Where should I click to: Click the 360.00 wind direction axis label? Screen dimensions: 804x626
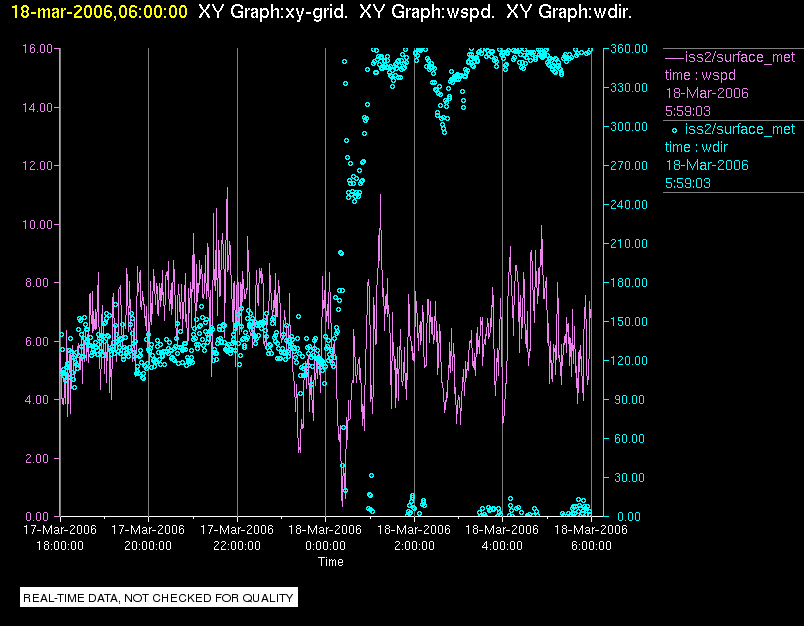[629, 49]
